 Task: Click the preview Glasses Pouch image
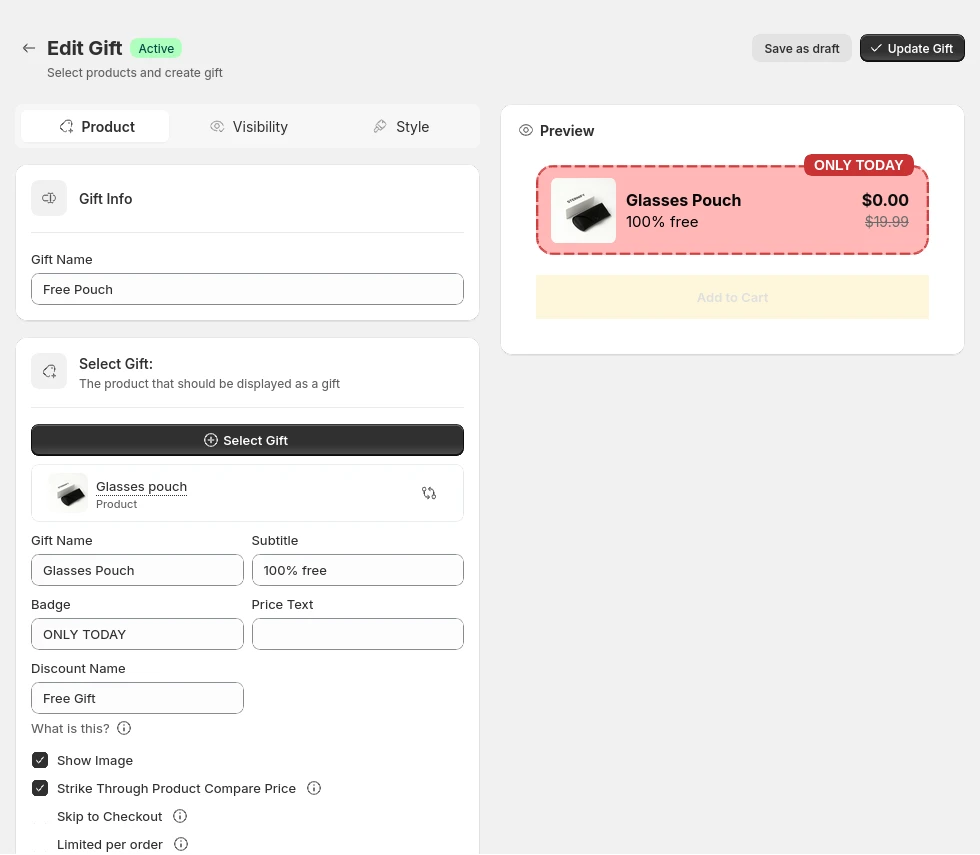point(583,211)
